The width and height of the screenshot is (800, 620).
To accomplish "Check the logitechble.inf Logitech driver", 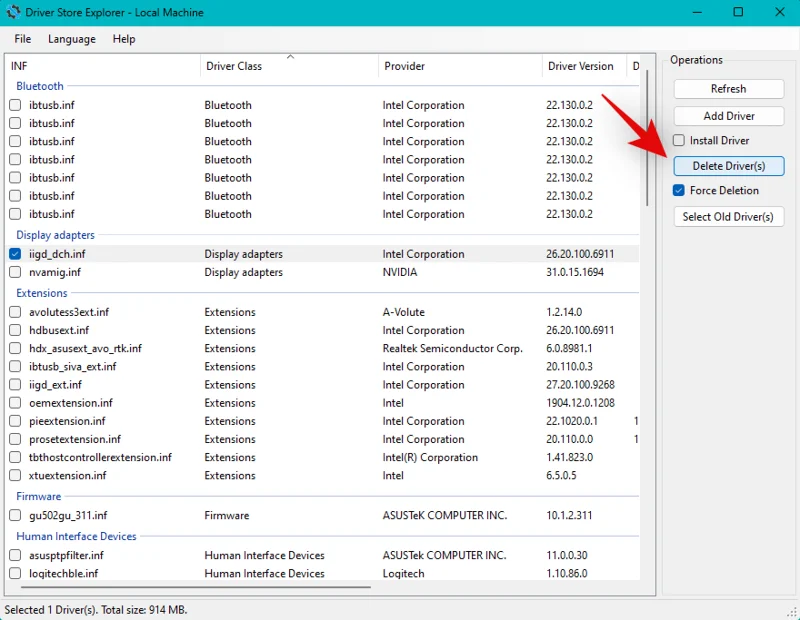I will coord(15,573).
